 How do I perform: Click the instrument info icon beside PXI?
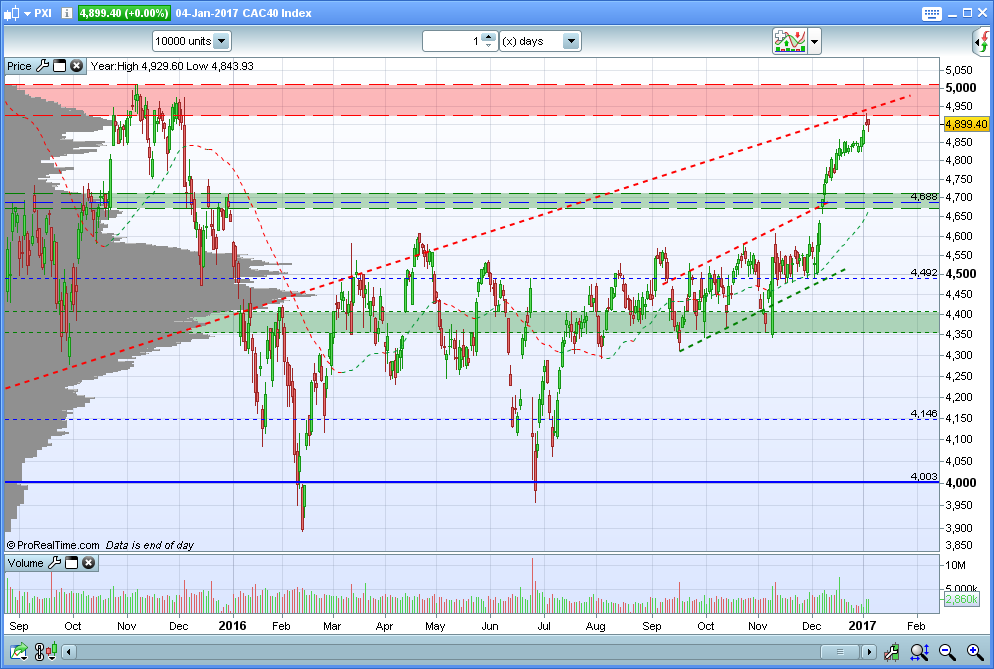[x=67, y=13]
